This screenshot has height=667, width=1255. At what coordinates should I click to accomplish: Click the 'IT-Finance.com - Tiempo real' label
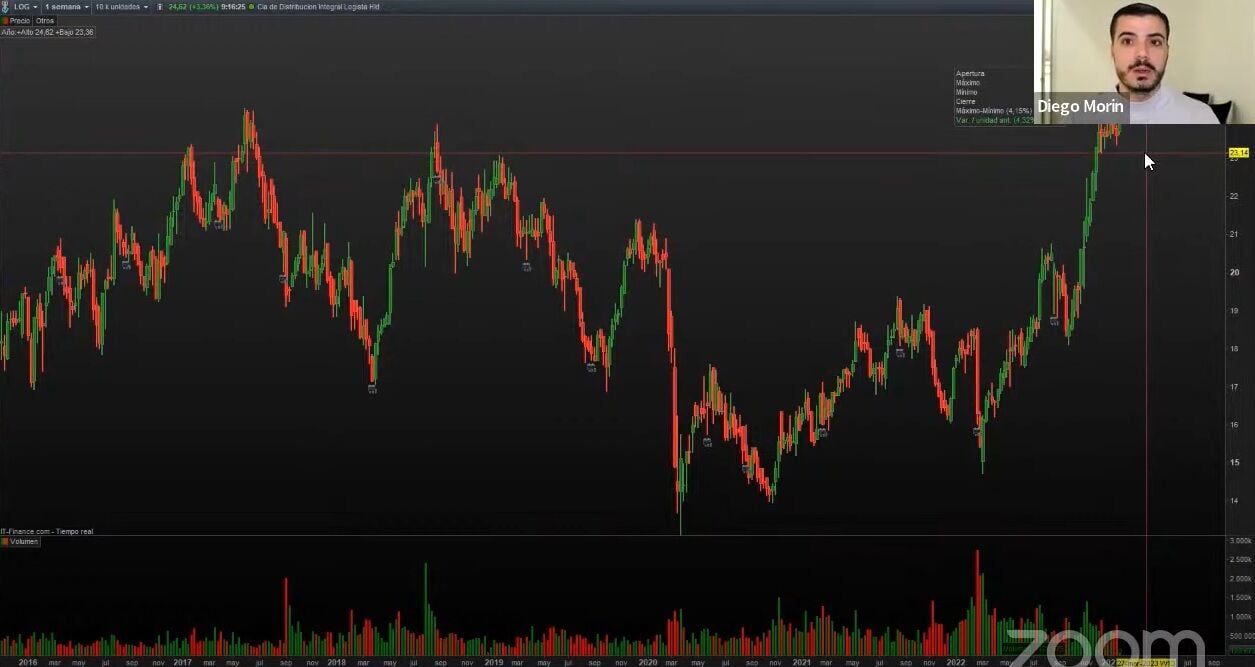pyautogui.click(x=47, y=531)
